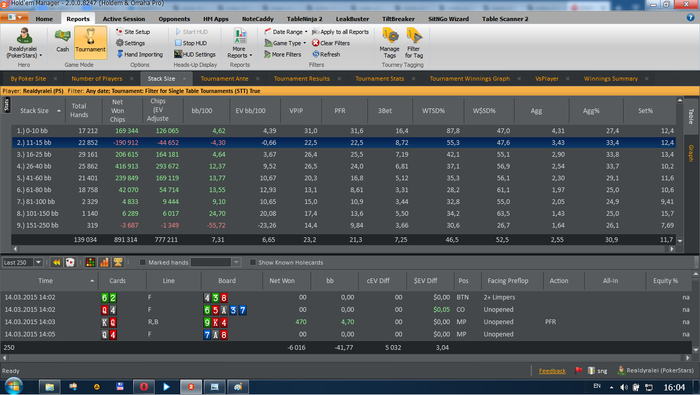700x395 pixels.
Task: Select the 9.) 151-250 bb row
Action: point(343,225)
